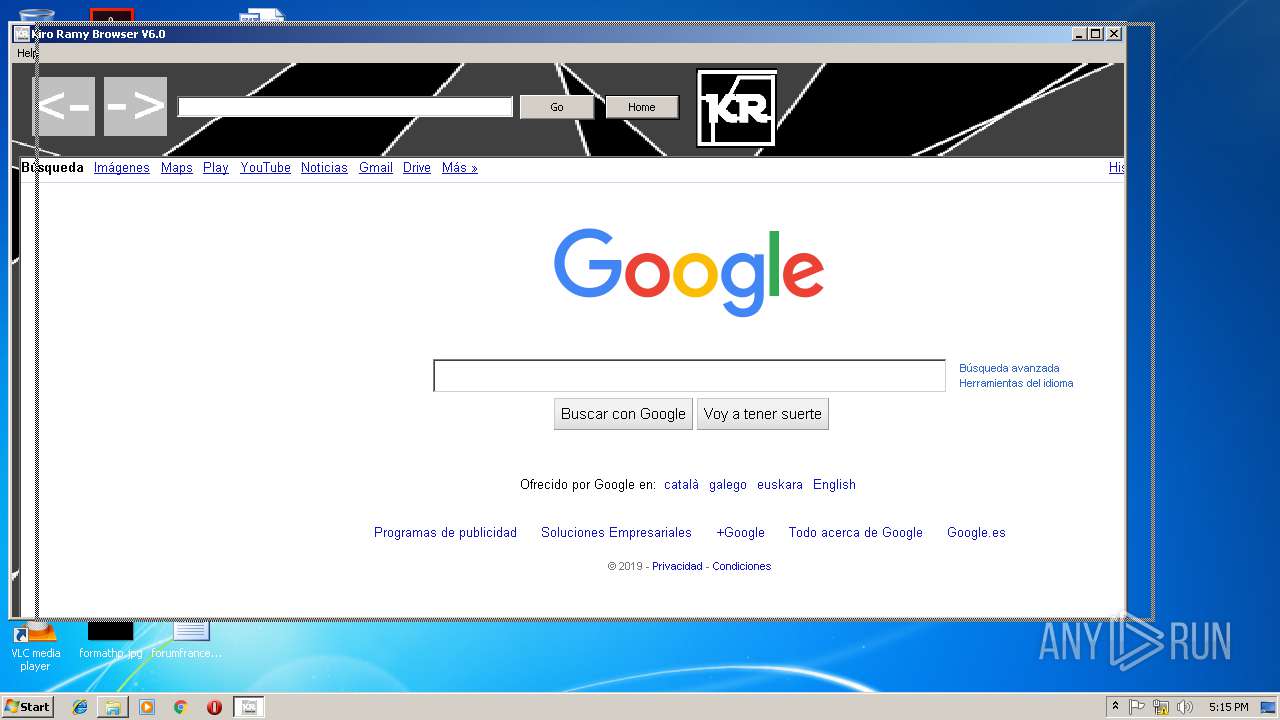Open Opera browser from the taskbar
The image size is (1280, 720).
tap(214, 707)
